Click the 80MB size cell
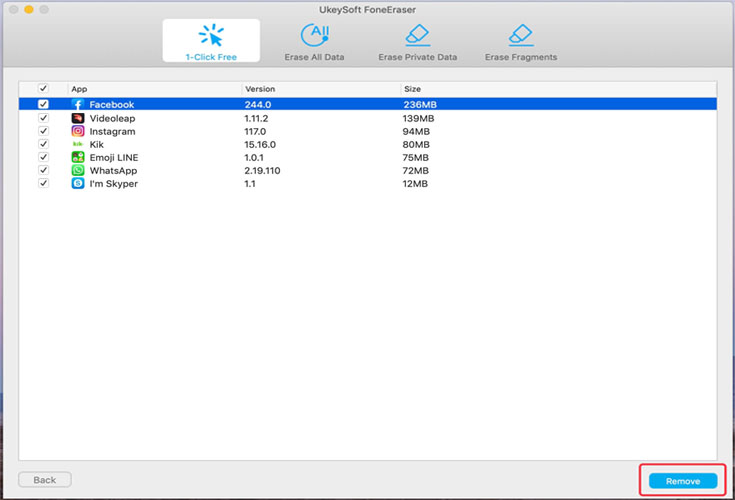The width and height of the screenshot is (735, 500). pos(416,145)
